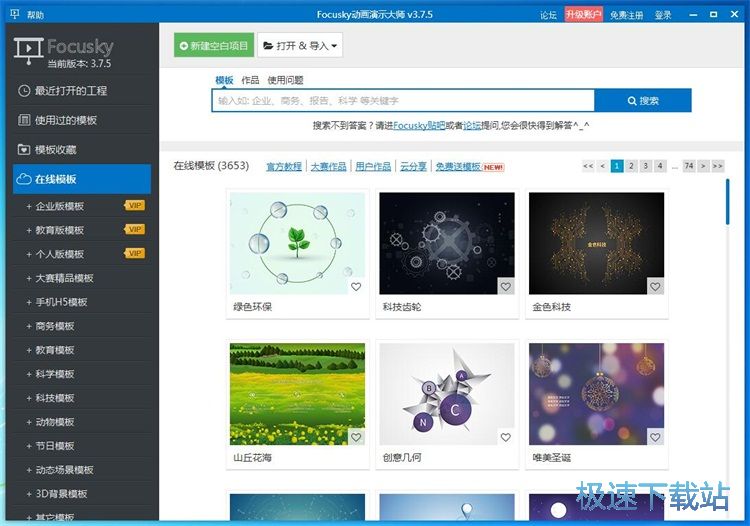Favorite the 绿色环保 template heart
The height and width of the screenshot is (526, 750).
click(356, 287)
